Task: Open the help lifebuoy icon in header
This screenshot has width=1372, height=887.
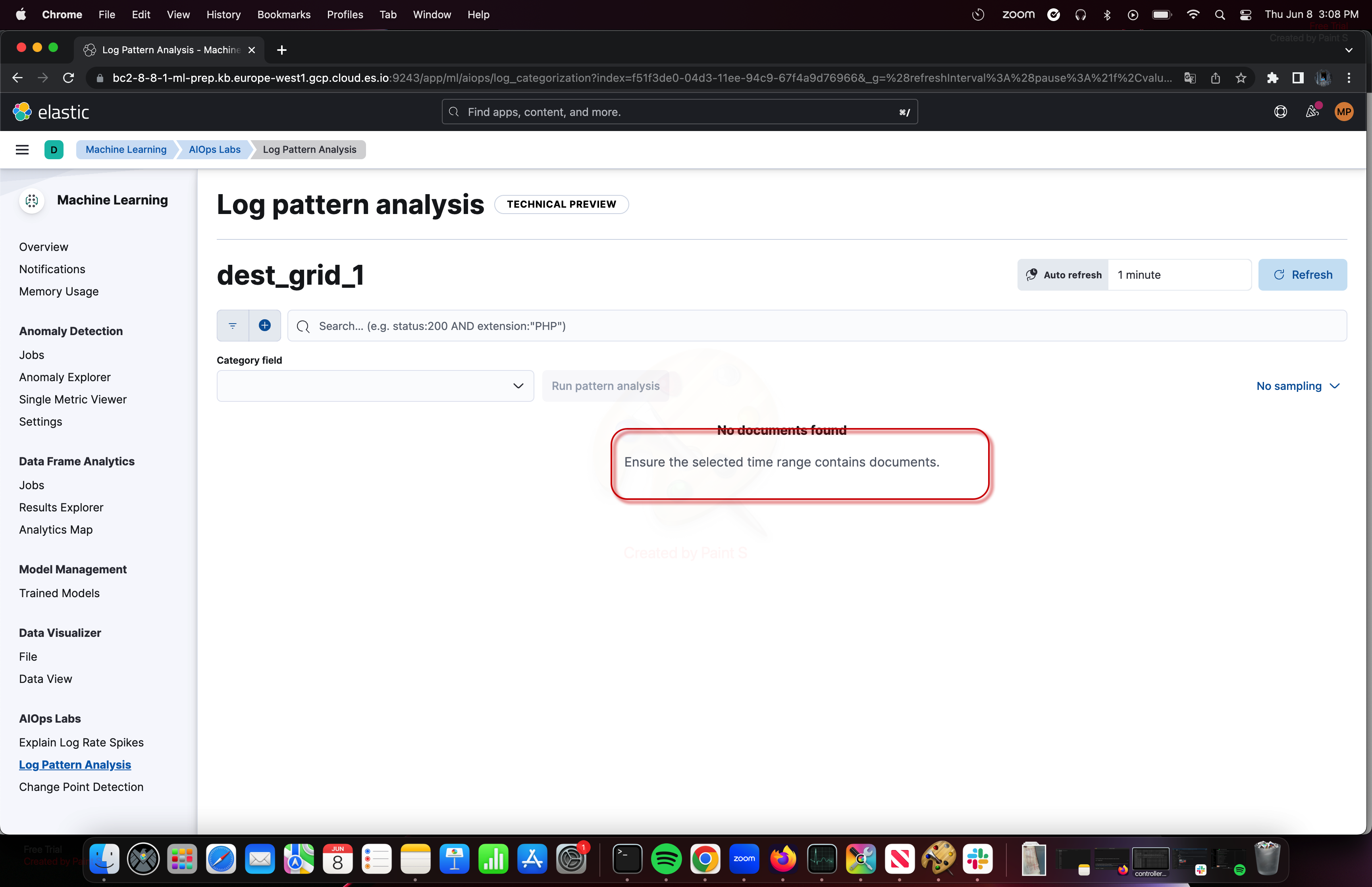Action: (x=1280, y=112)
